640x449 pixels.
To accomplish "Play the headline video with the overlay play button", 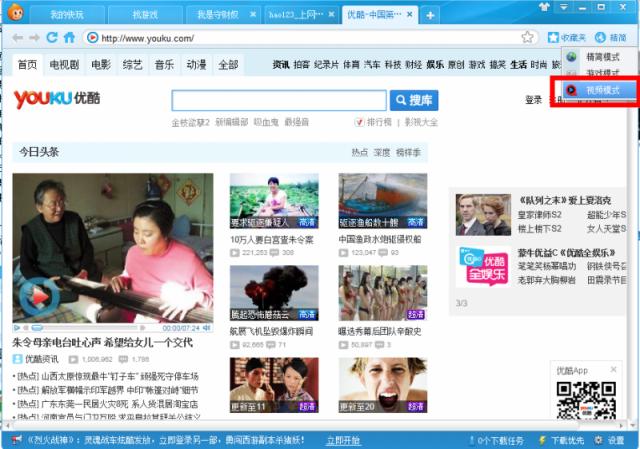I will click(39, 296).
